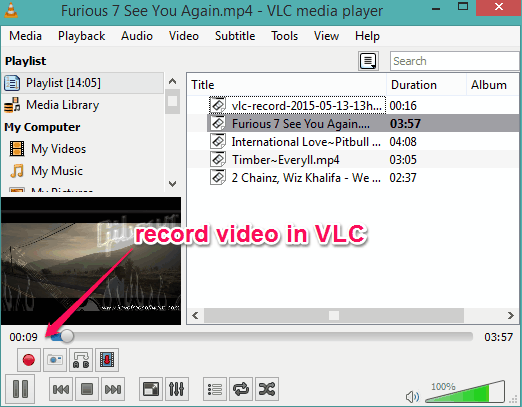Viewport: 522px width, 407px height.
Task: Sort by the Album column header
Action: pyautogui.click(x=492, y=85)
